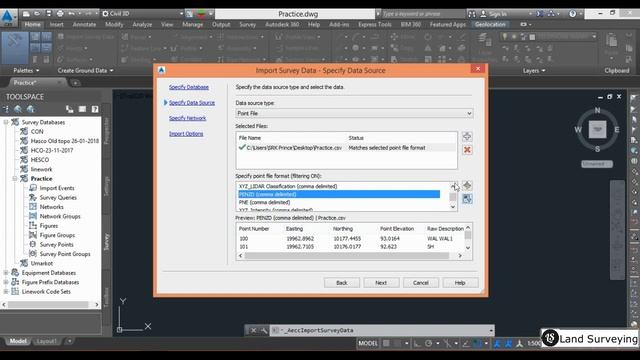Switch to the Geolocation ribbon tab

point(490,24)
